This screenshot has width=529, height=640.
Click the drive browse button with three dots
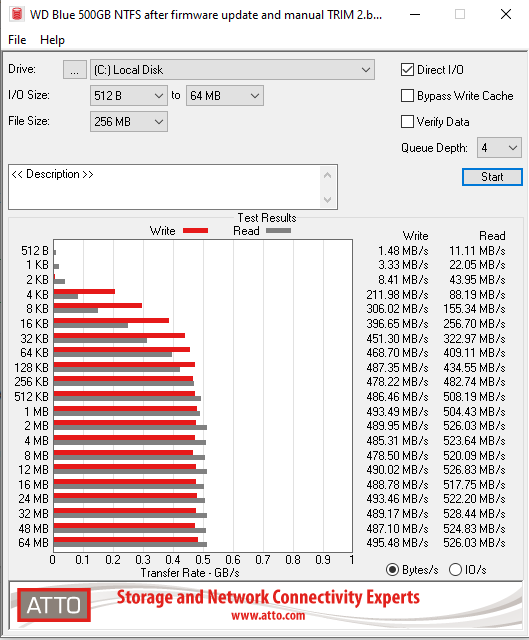coord(75,70)
